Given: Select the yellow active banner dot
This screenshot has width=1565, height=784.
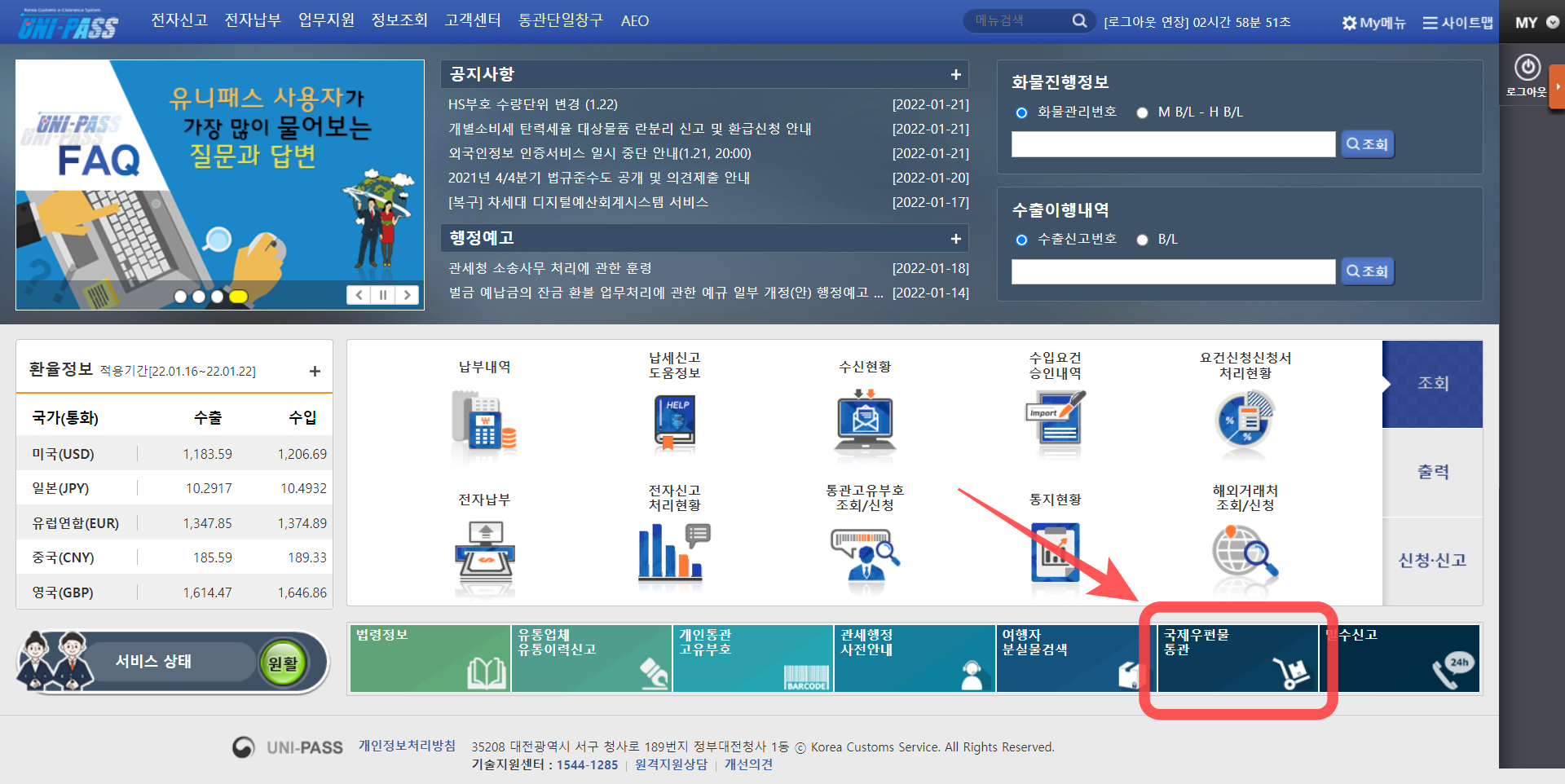Looking at the screenshot, I should pyautogui.click(x=238, y=297).
